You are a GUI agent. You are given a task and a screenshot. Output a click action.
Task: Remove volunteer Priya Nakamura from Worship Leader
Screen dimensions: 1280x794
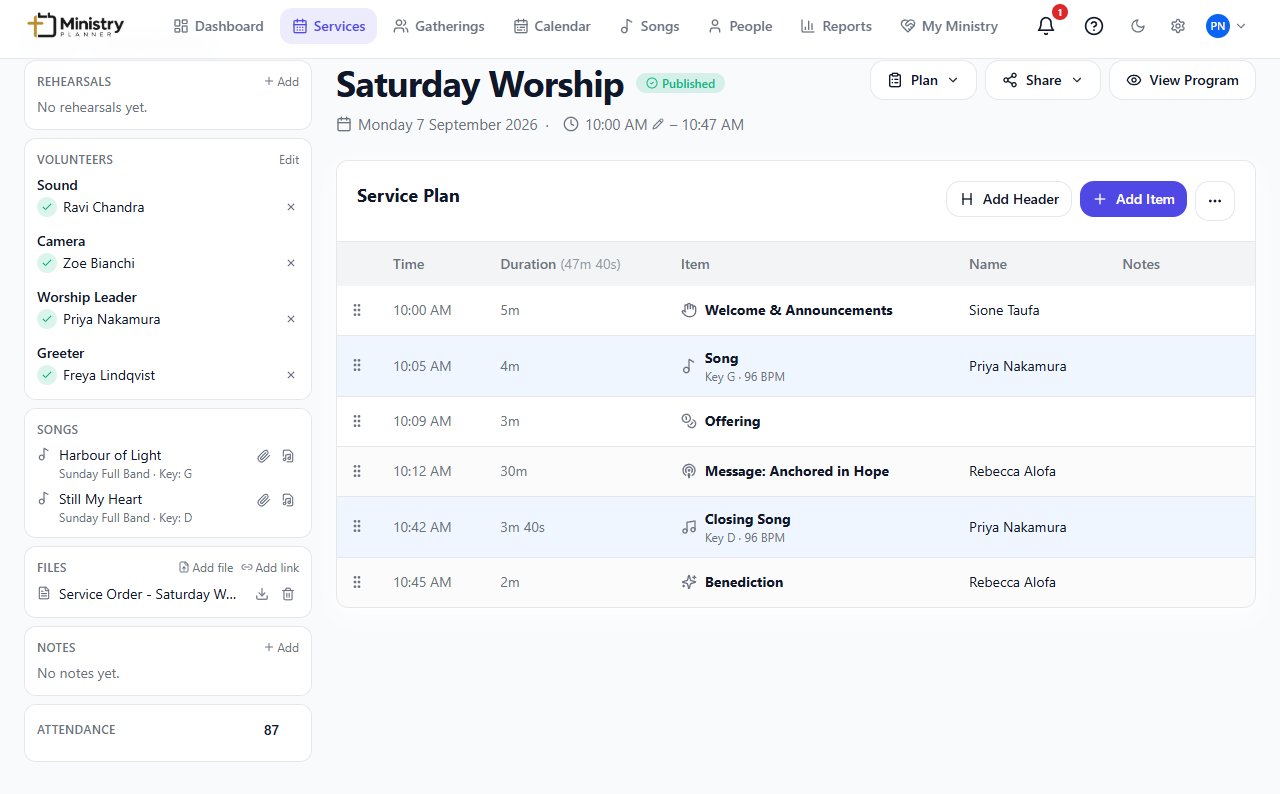click(291, 319)
